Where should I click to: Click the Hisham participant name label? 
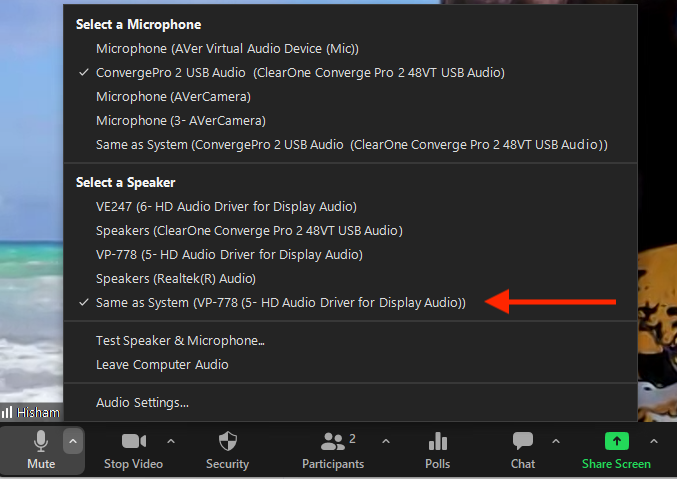click(x=38, y=413)
